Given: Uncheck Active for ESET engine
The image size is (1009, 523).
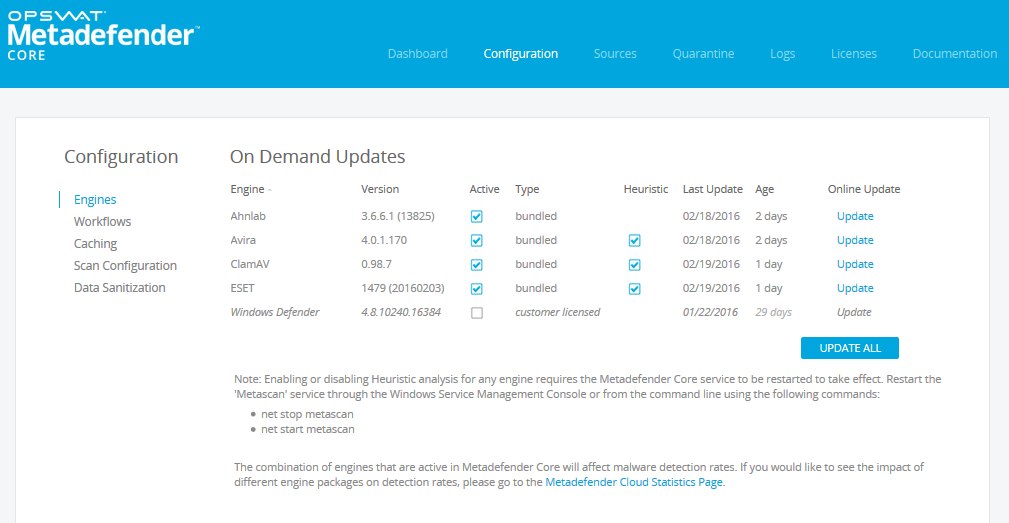Looking at the screenshot, I should (x=476, y=289).
